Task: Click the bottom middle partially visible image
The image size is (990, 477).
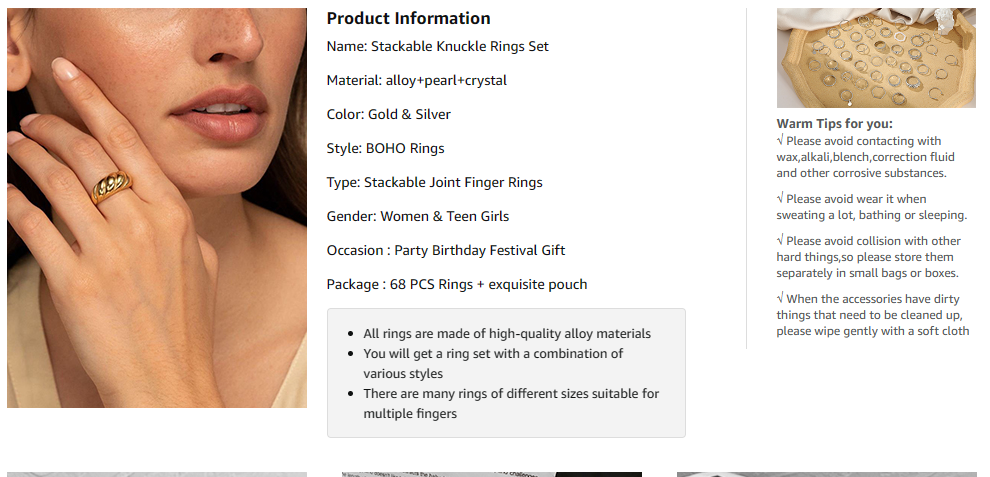Action: point(492,474)
